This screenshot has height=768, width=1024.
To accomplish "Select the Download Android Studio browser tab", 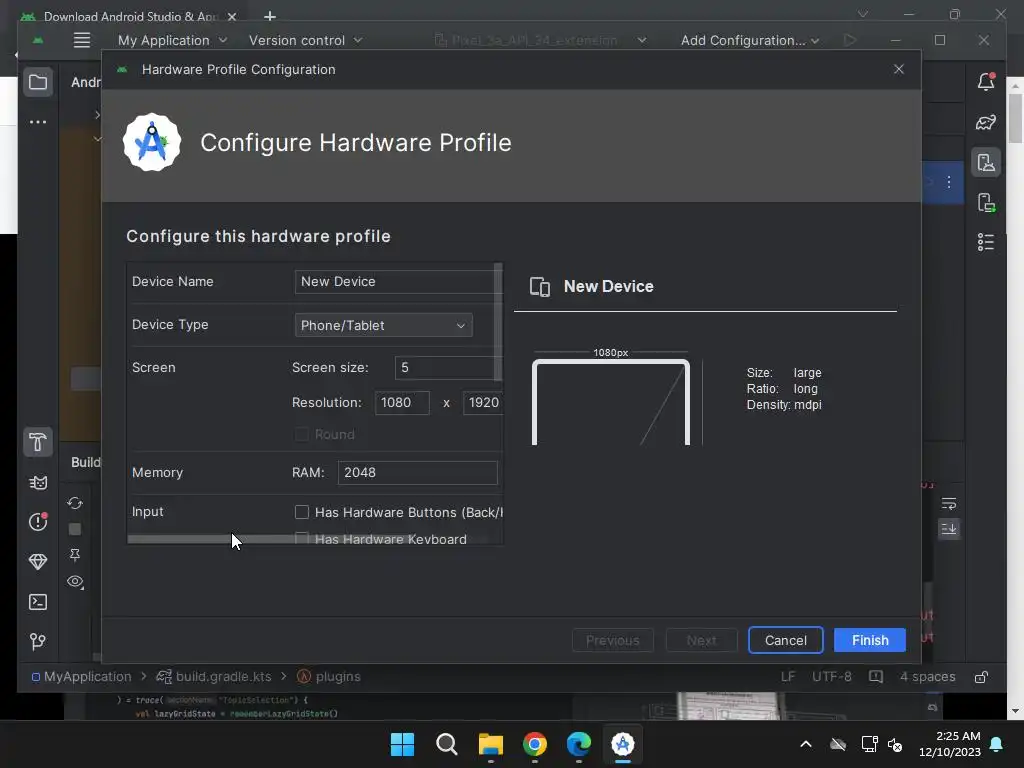I will point(129,16).
